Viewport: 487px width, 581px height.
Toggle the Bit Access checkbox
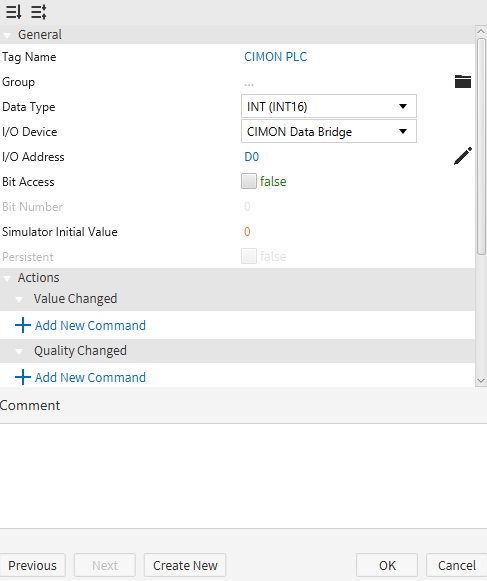[249, 181]
